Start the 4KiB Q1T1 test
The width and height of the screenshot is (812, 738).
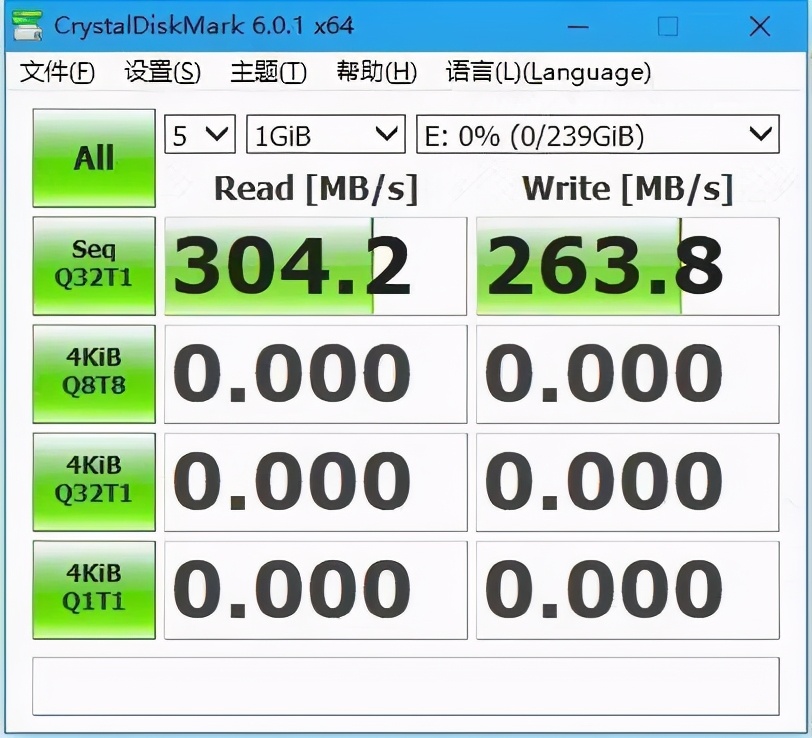94,590
